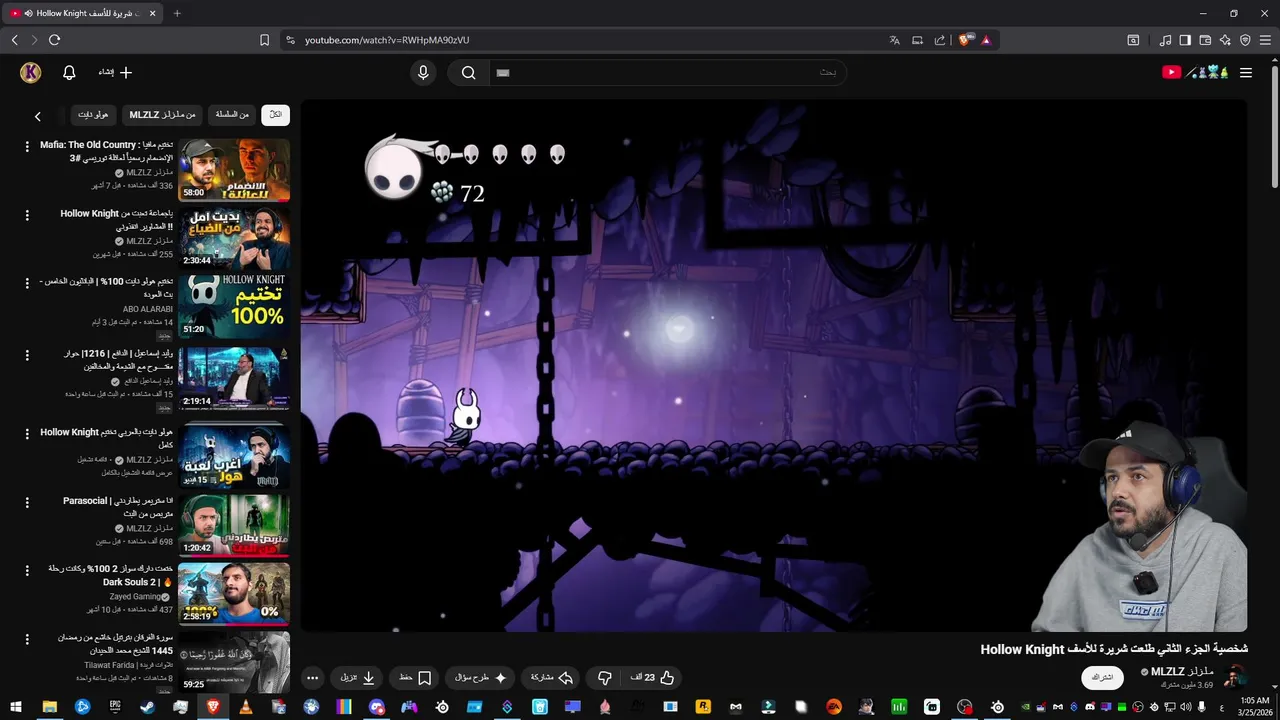Viewport: 1280px width, 720px height.
Task: Open options menu for Parasocial video
Action: [27, 502]
